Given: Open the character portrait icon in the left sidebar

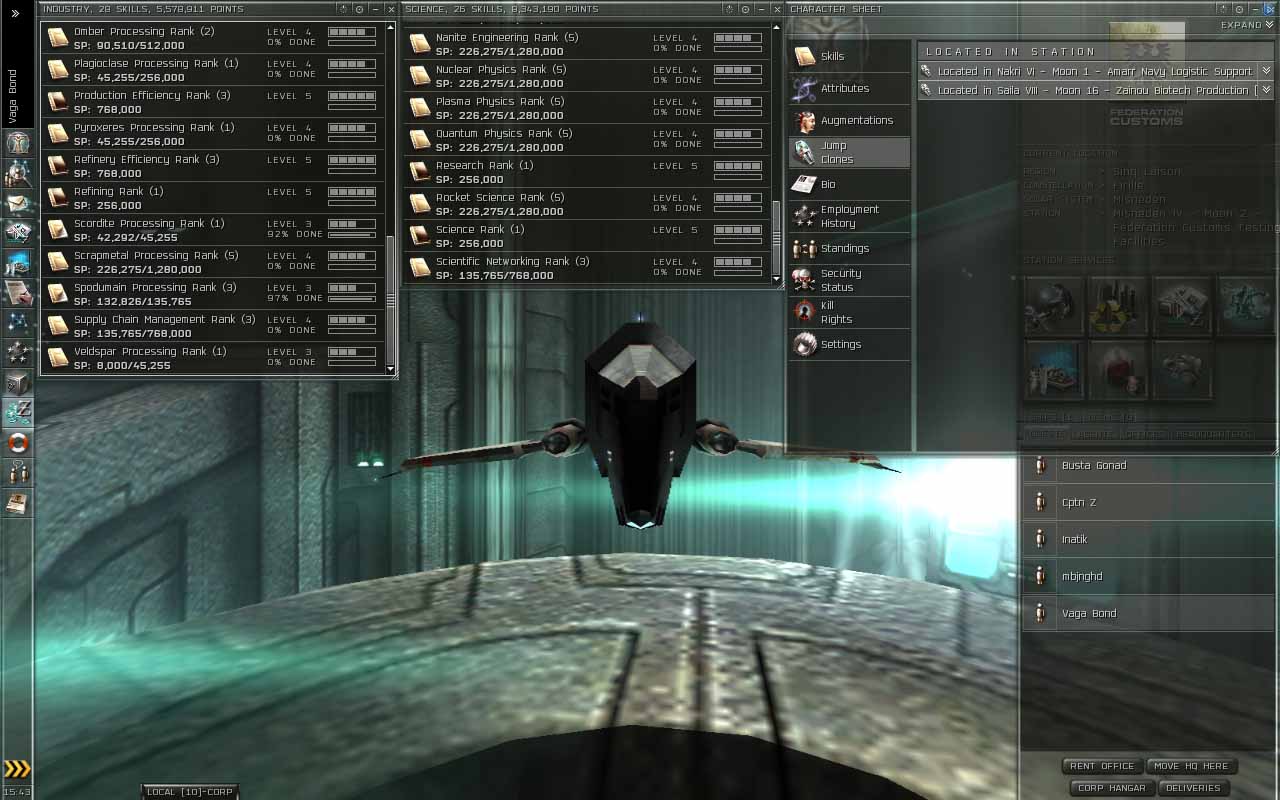Looking at the screenshot, I should [x=18, y=143].
